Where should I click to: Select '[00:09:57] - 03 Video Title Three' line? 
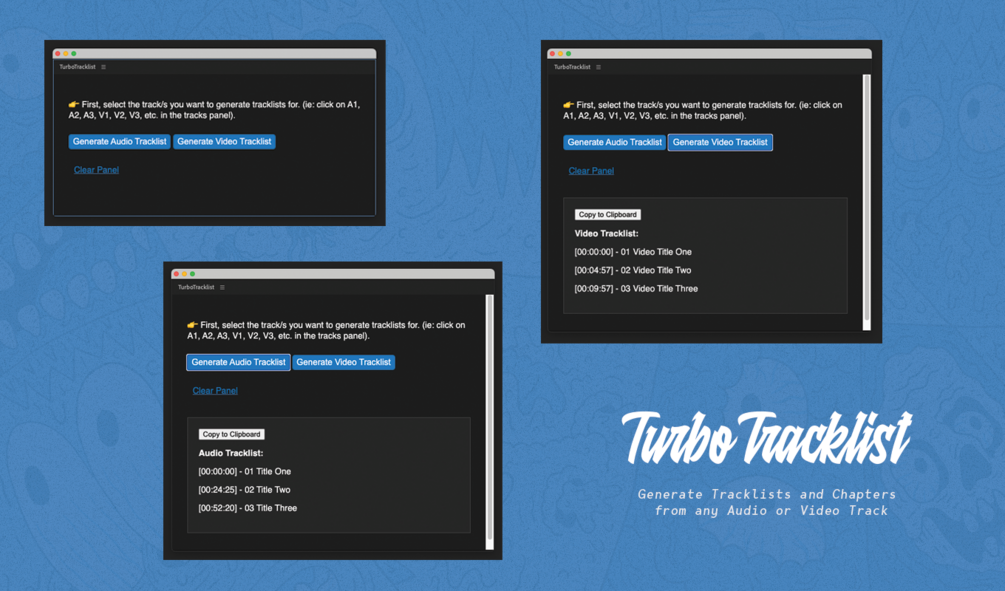[x=636, y=289]
